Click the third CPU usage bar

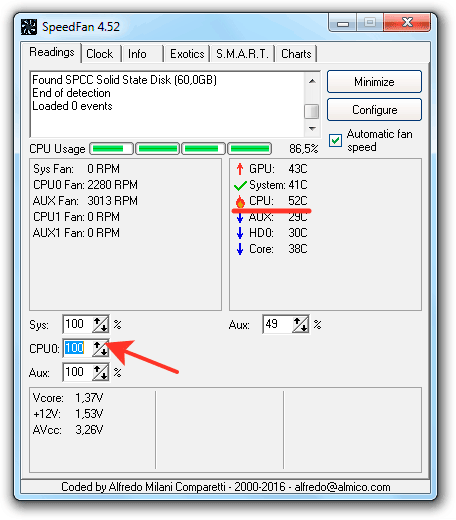pos(203,149)
